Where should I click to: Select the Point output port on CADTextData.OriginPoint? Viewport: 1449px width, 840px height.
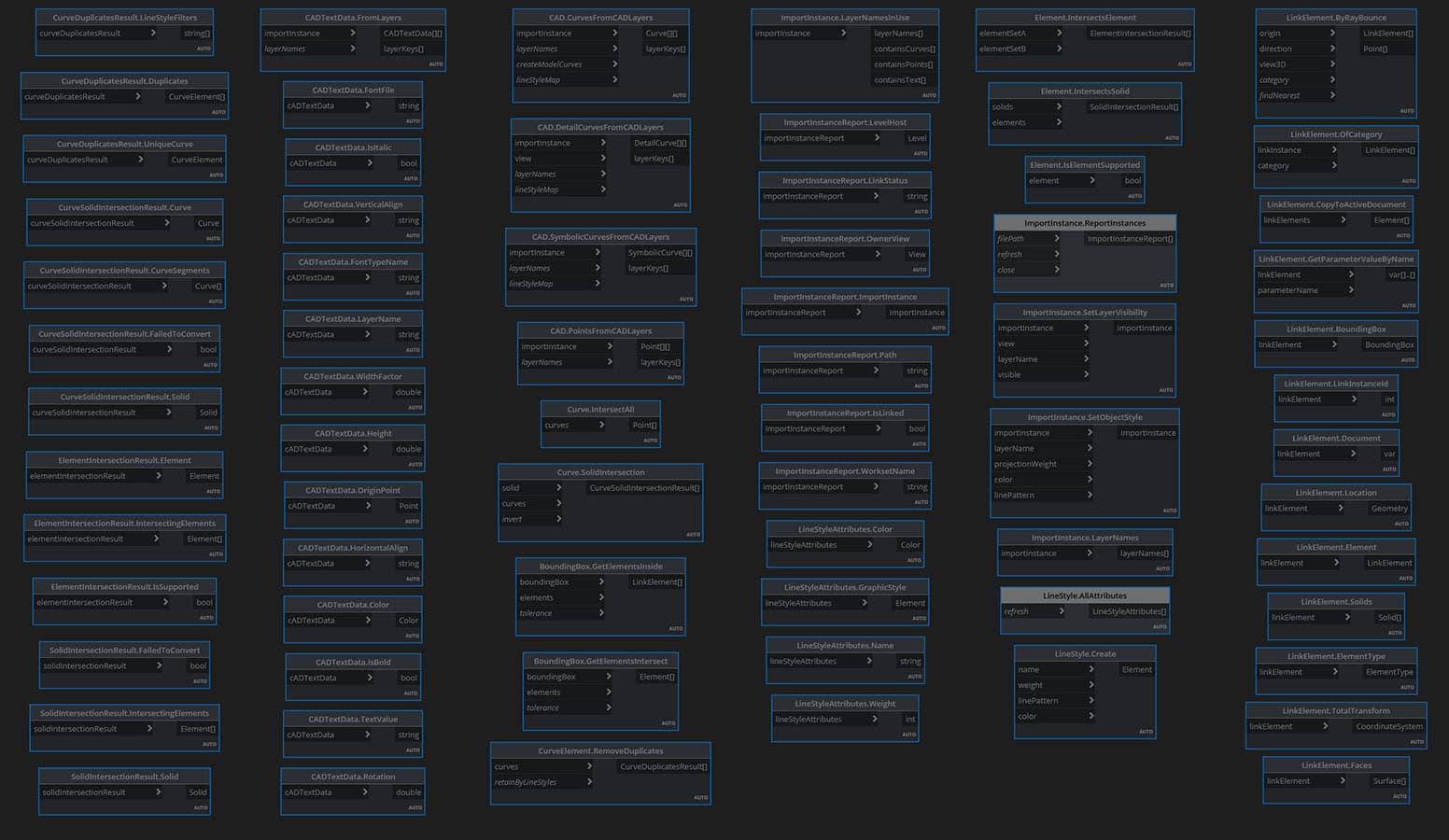[407, 506]
